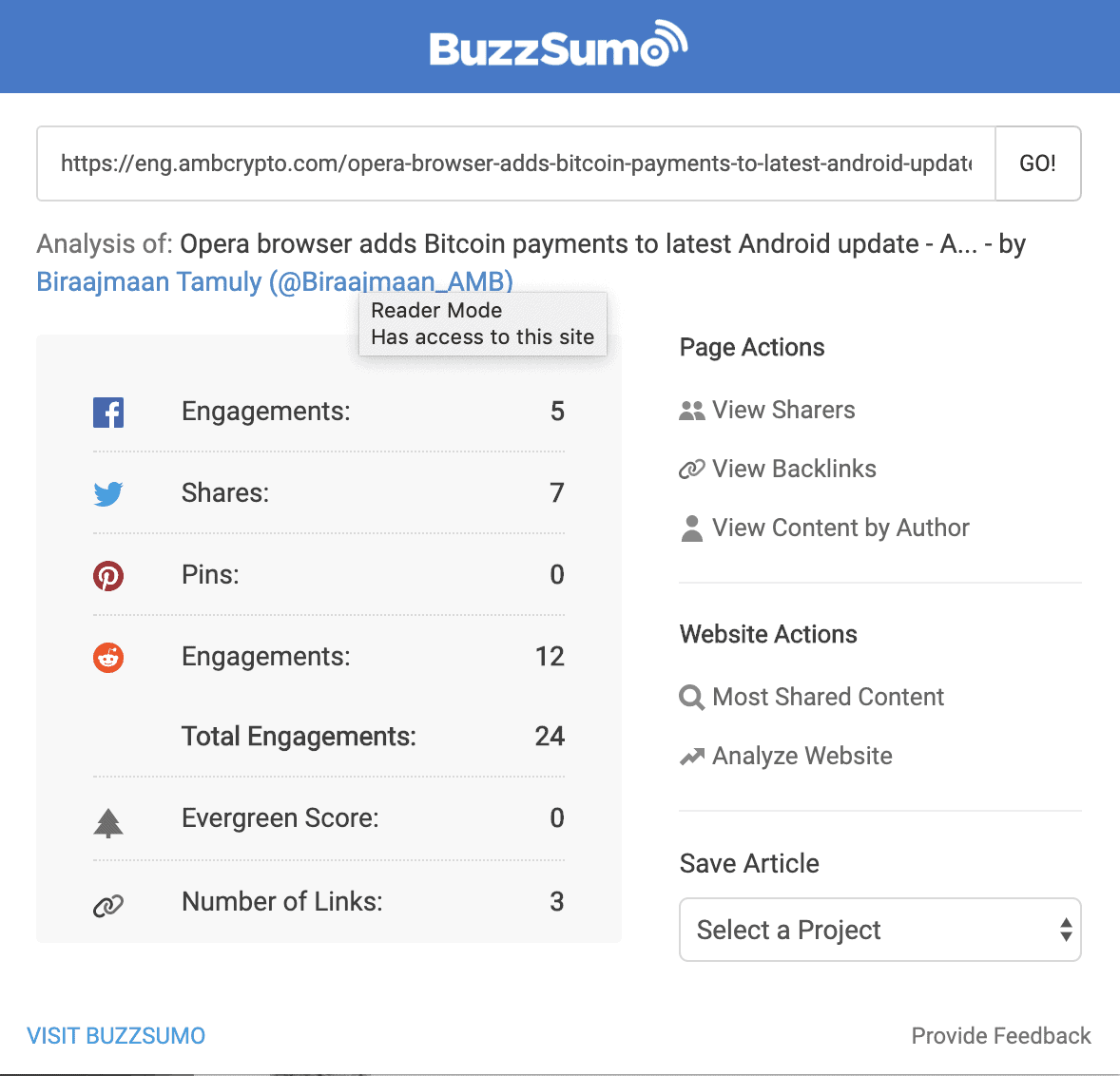Select View Backlinks under Page Actions
The width and height of the screenshot is (1120, 1076).
[x=794, y=469]
